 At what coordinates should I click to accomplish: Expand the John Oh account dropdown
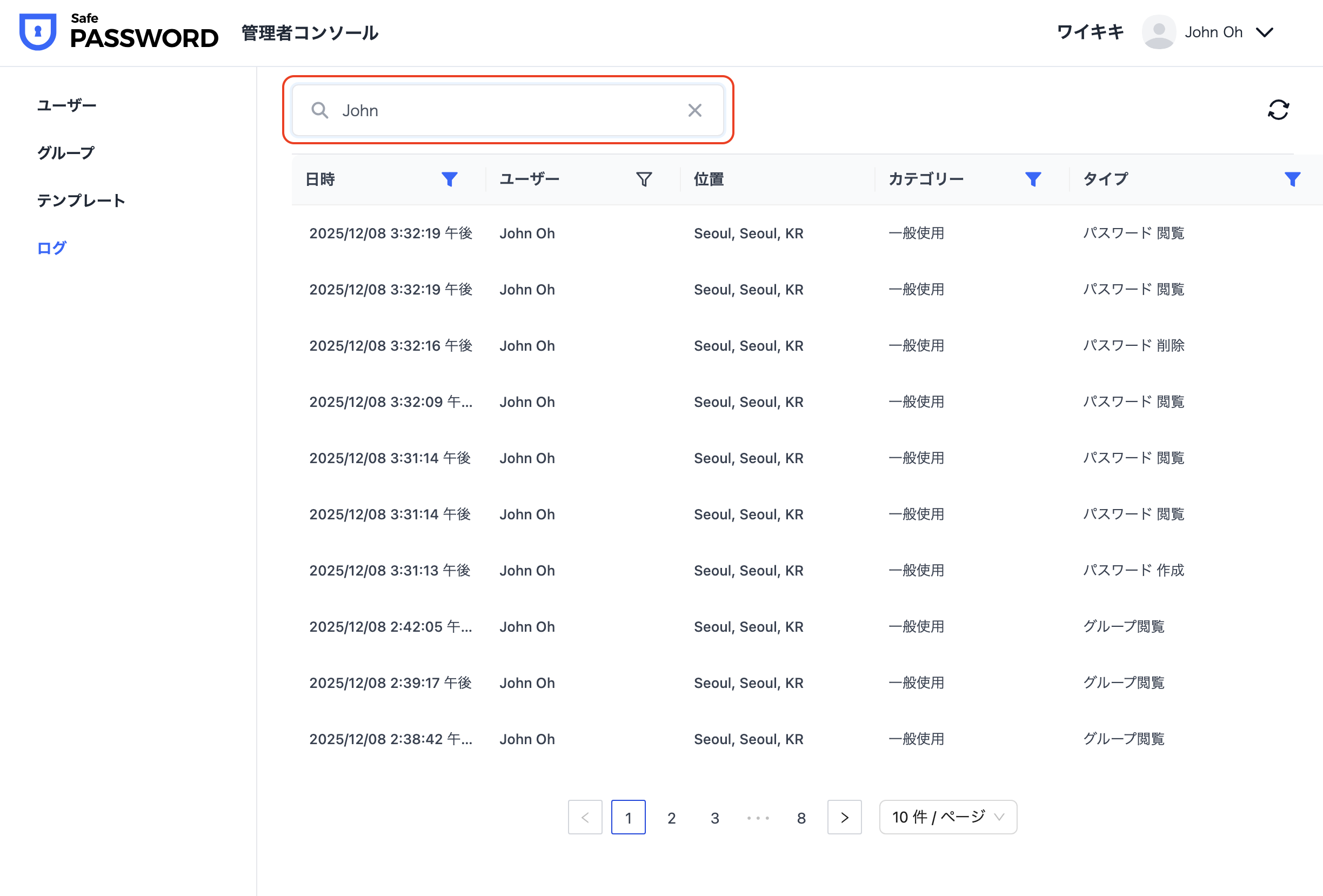pyautogui.click(x=1265, y=32)
